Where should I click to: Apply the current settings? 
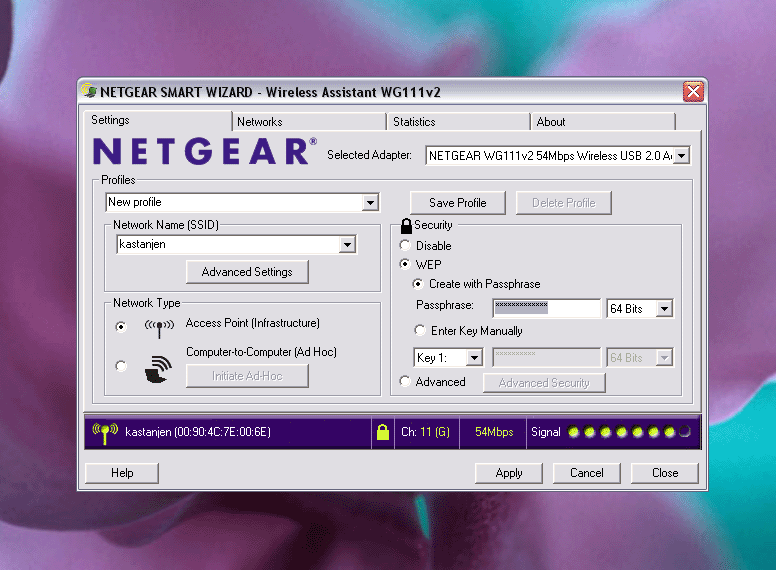(509, 473)
